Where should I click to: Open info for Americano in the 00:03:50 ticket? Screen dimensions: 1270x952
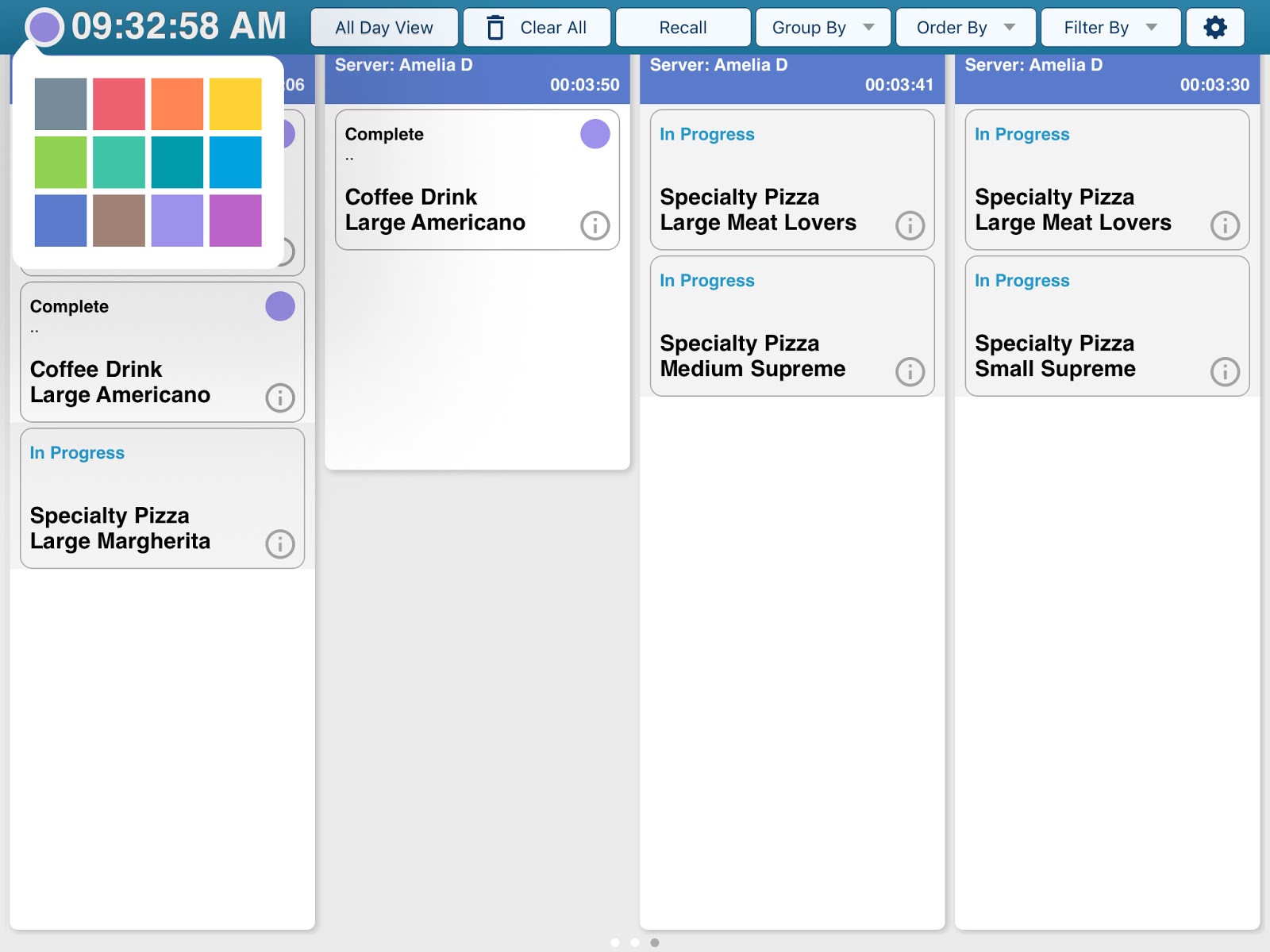[595, 226]
